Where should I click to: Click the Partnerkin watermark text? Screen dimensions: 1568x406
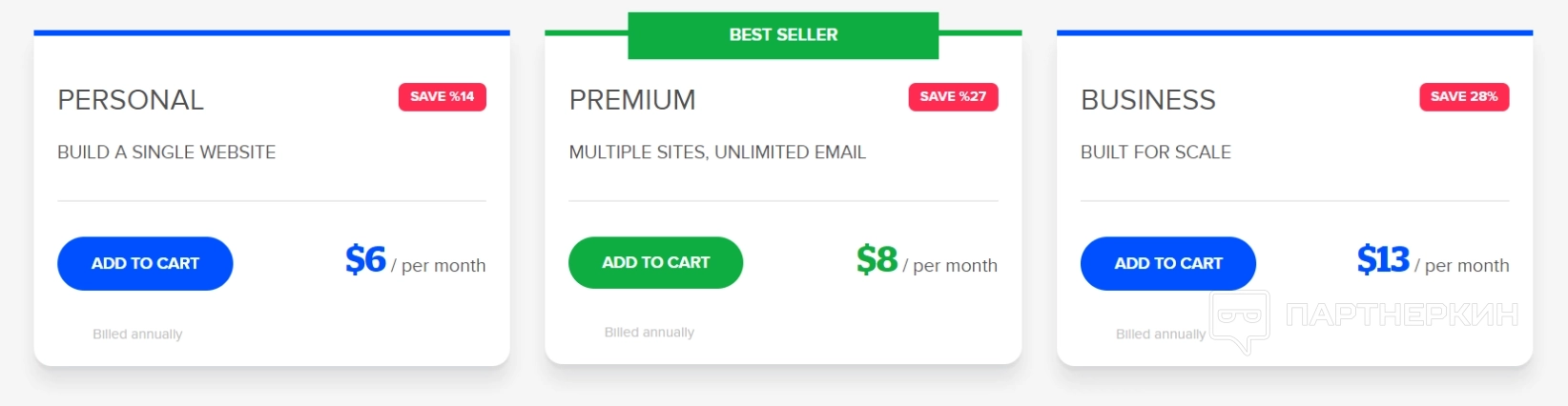click(1401, 315)
